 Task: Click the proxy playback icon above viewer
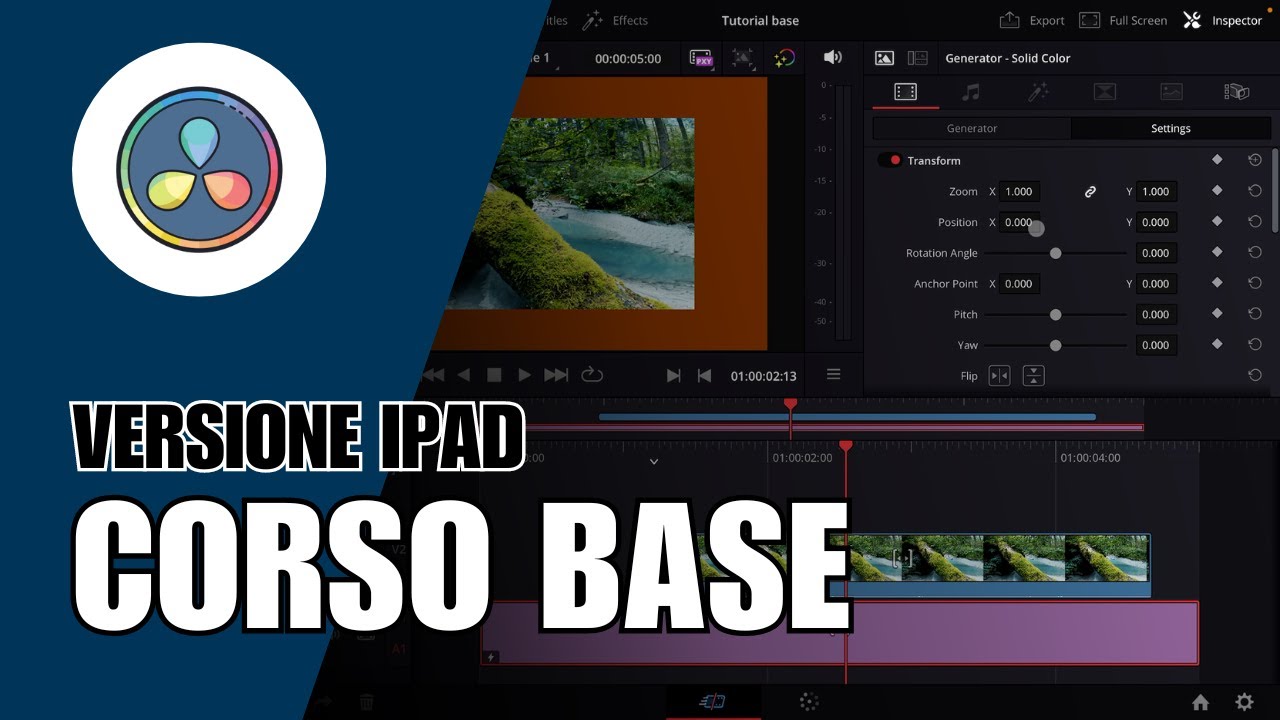[701, 58]
